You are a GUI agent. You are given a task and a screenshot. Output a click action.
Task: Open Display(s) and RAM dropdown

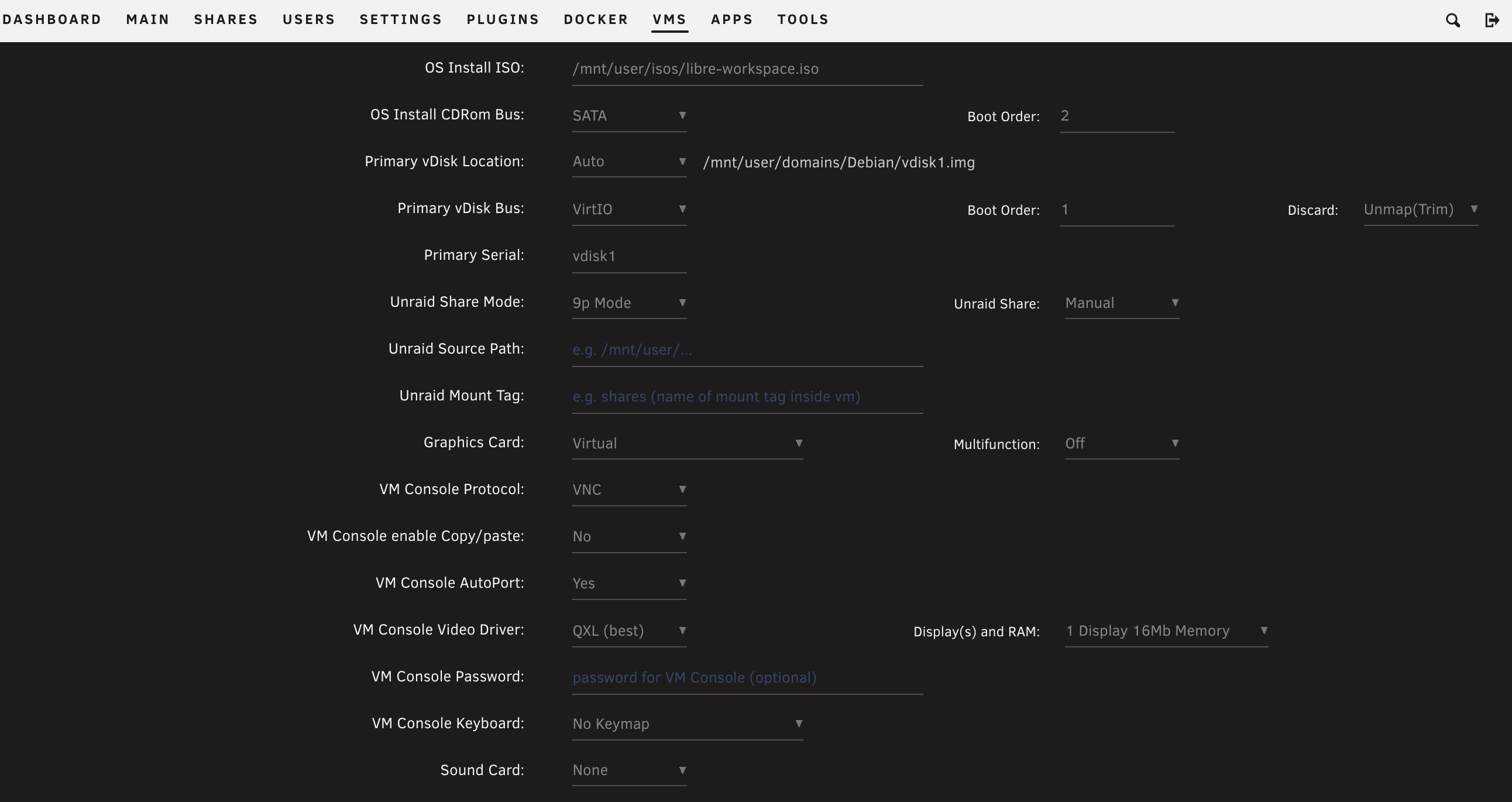(1166, 631)
